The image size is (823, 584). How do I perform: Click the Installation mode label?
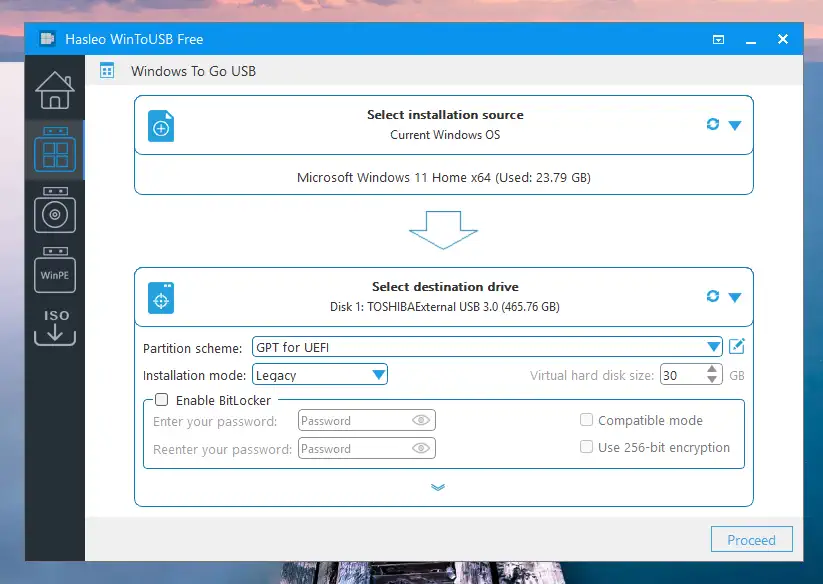[194, 375]
